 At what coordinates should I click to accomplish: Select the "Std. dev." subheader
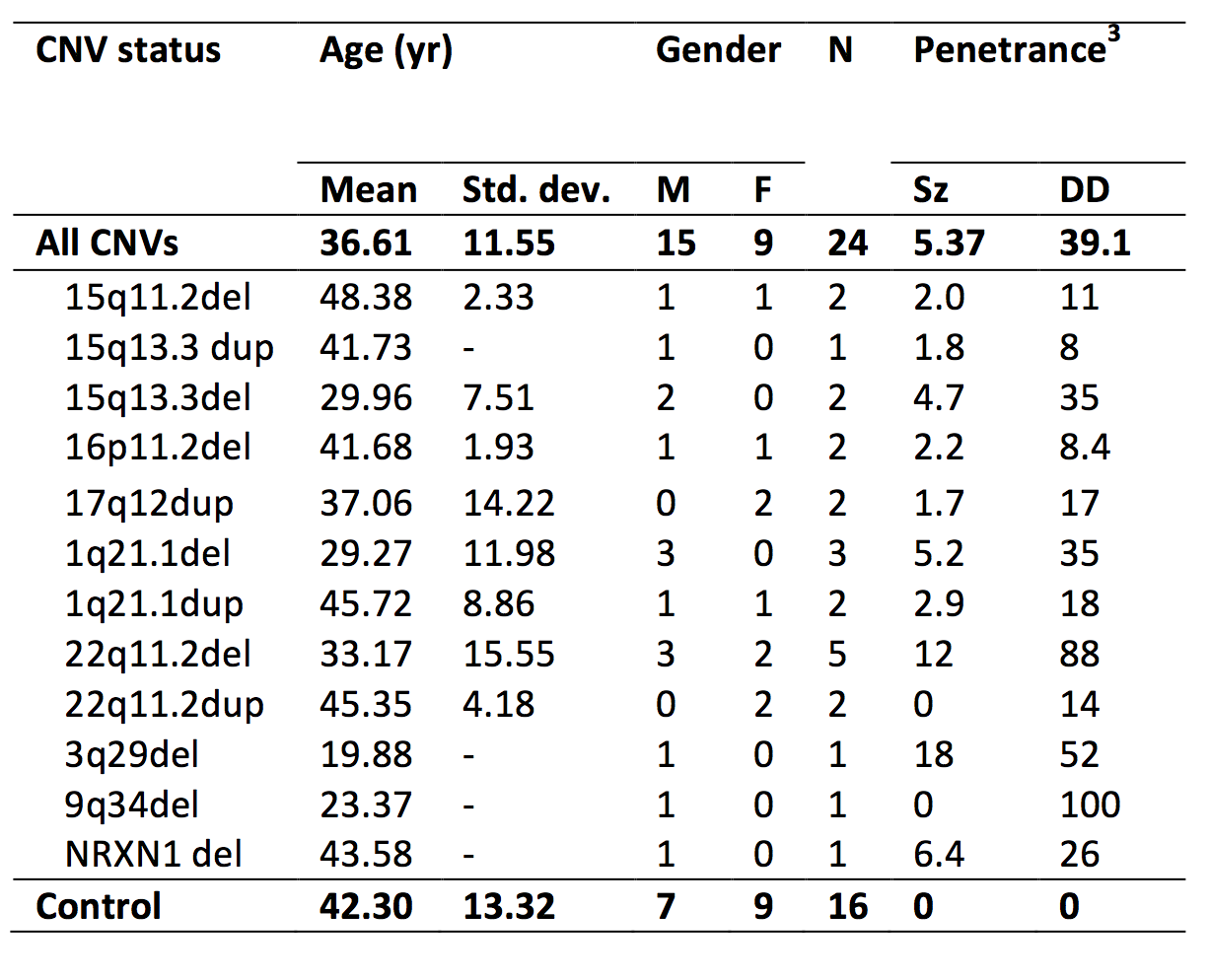point(536,189)
